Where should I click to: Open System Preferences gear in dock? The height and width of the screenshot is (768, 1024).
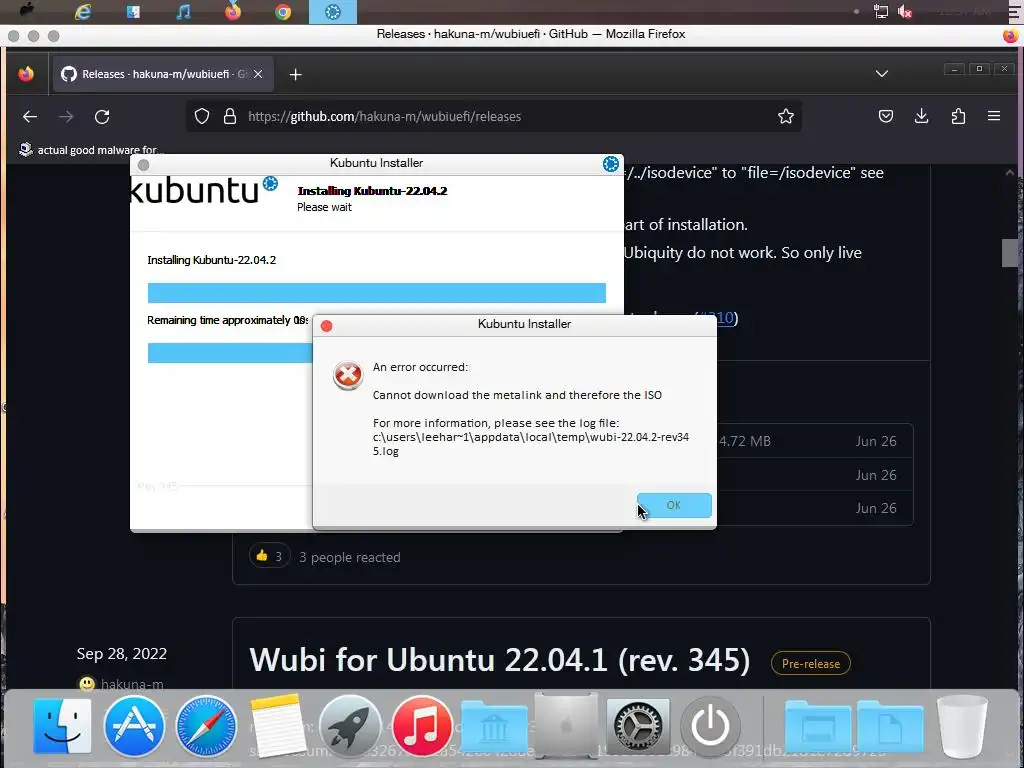(638, 726)
